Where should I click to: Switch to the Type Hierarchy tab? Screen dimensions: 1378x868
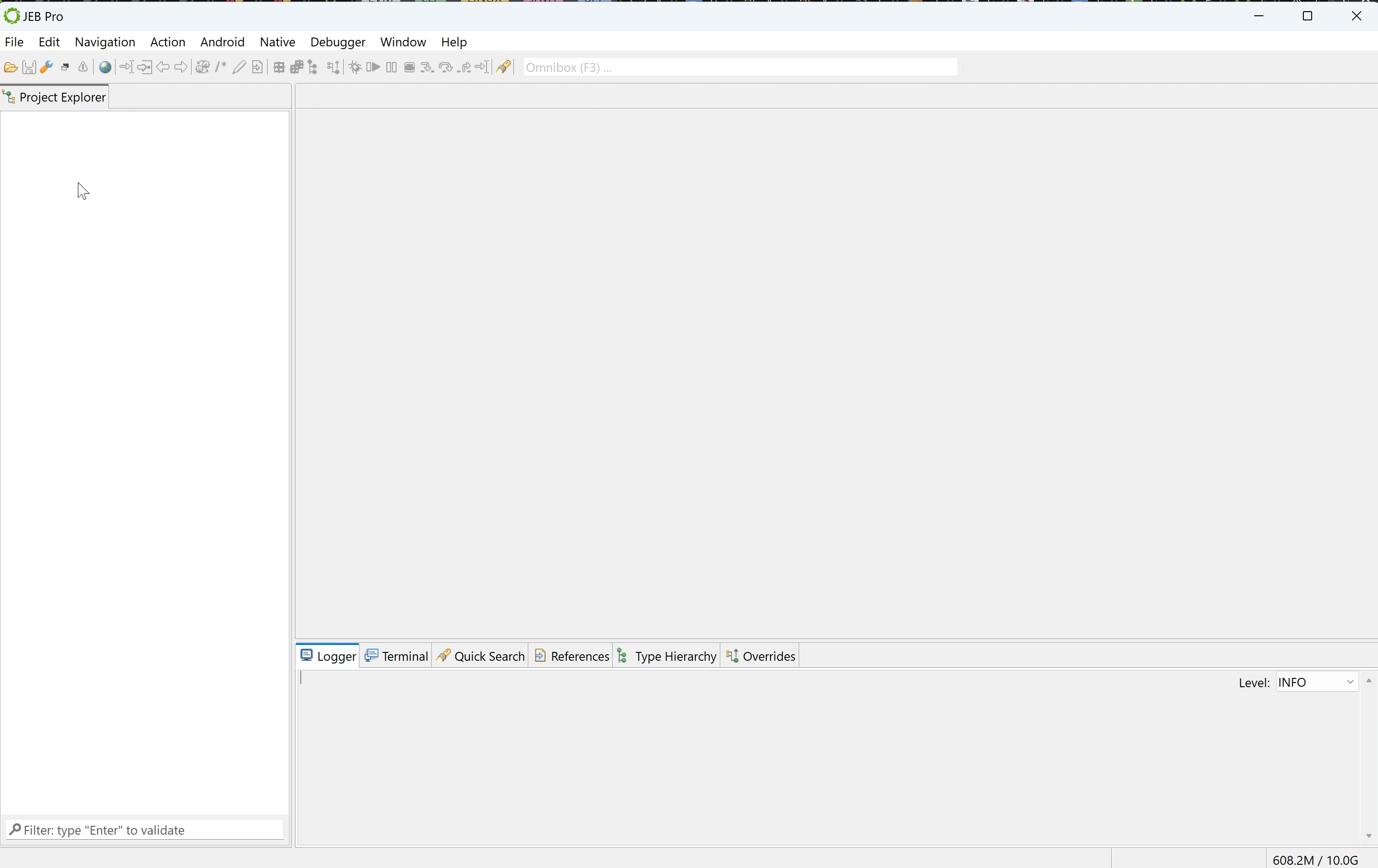(x=667, y=656)
